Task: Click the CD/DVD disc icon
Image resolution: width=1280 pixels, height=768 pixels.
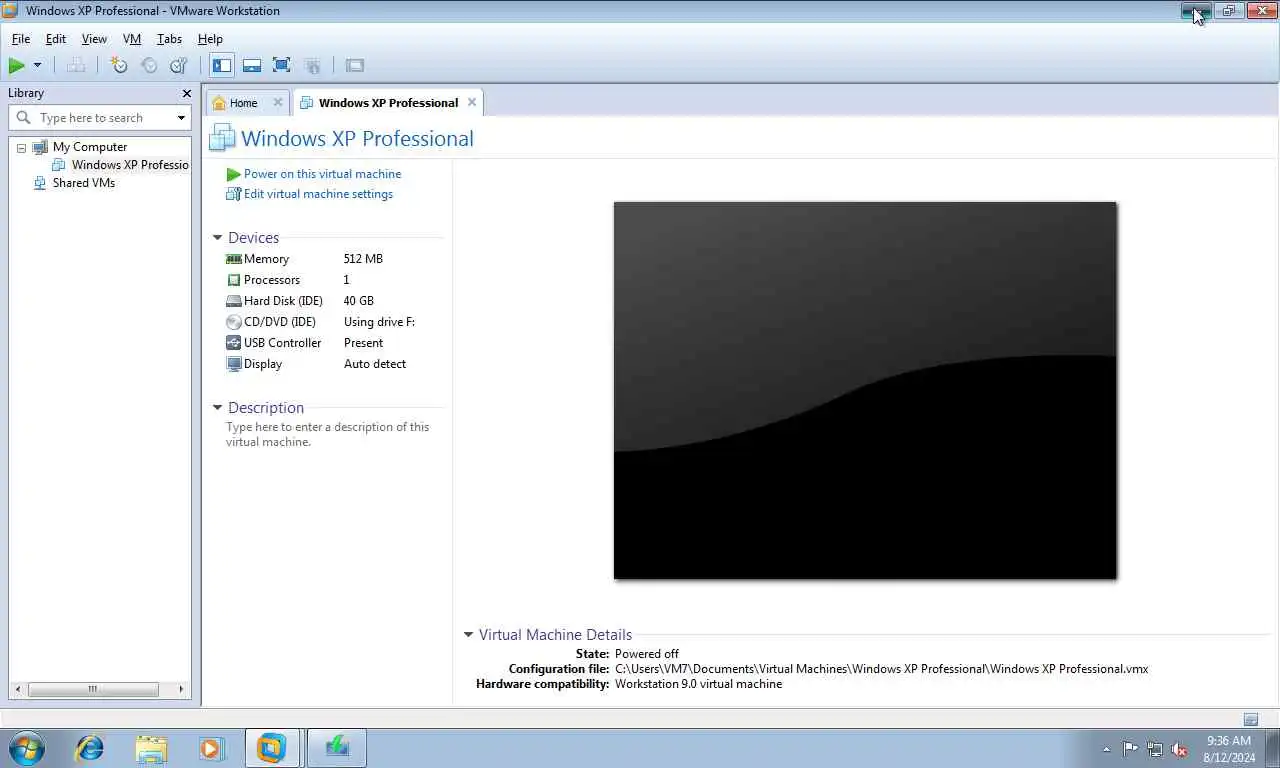Action: (234, 322)
